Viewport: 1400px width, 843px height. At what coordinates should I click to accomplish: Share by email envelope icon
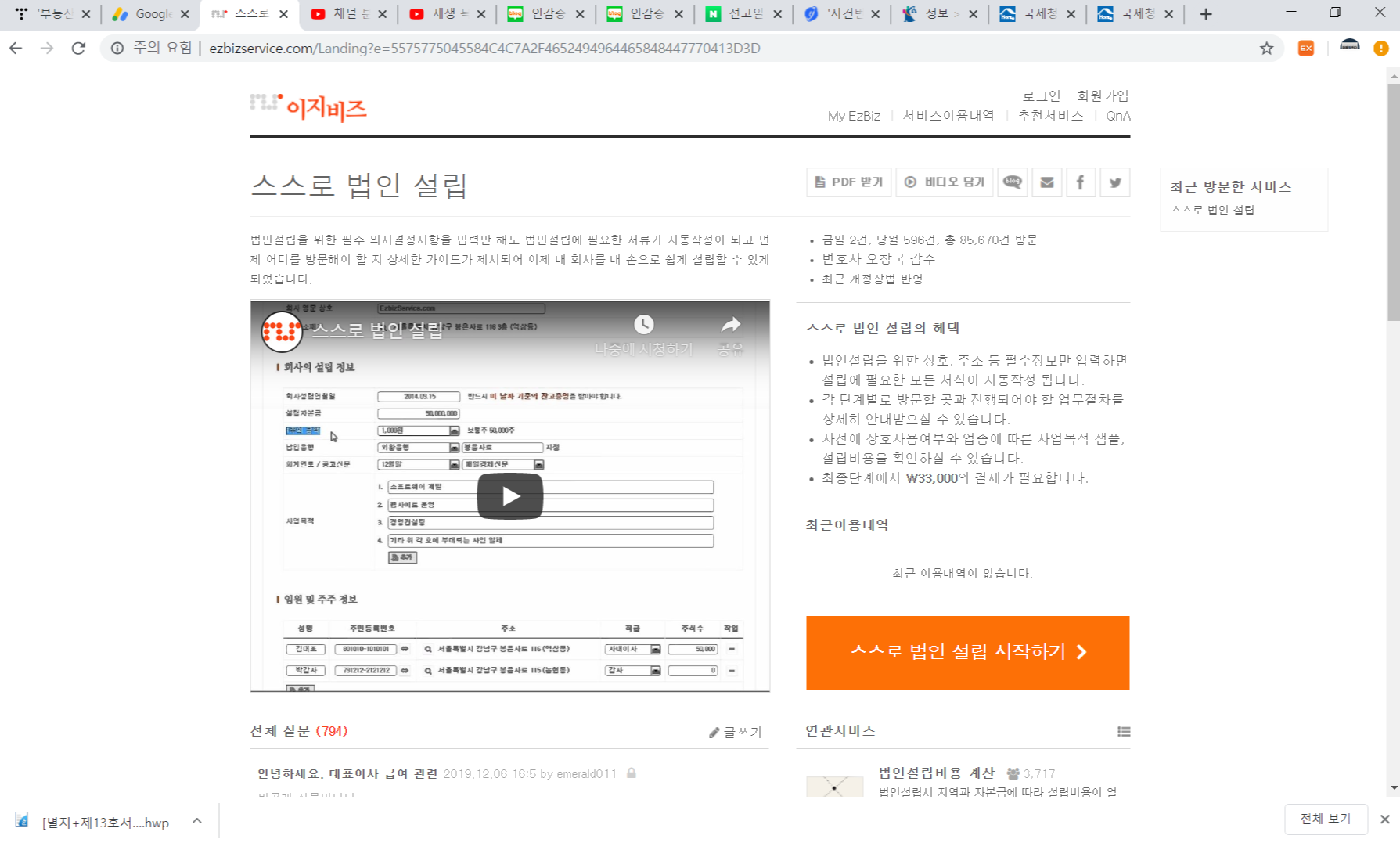pos(1047,182)
